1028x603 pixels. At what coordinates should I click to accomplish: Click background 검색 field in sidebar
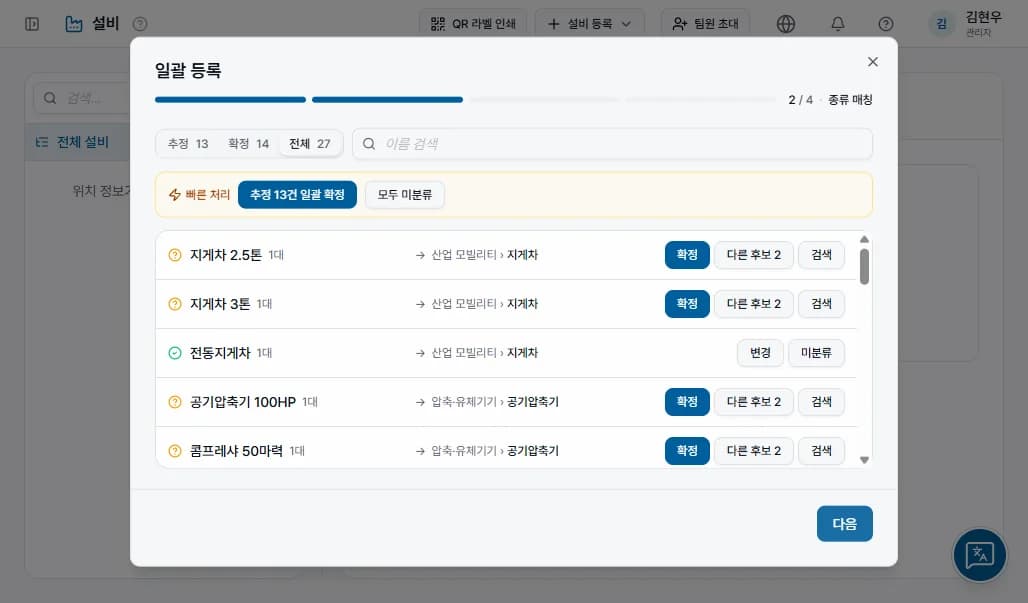pyautogui.click(x=82, y=98)
